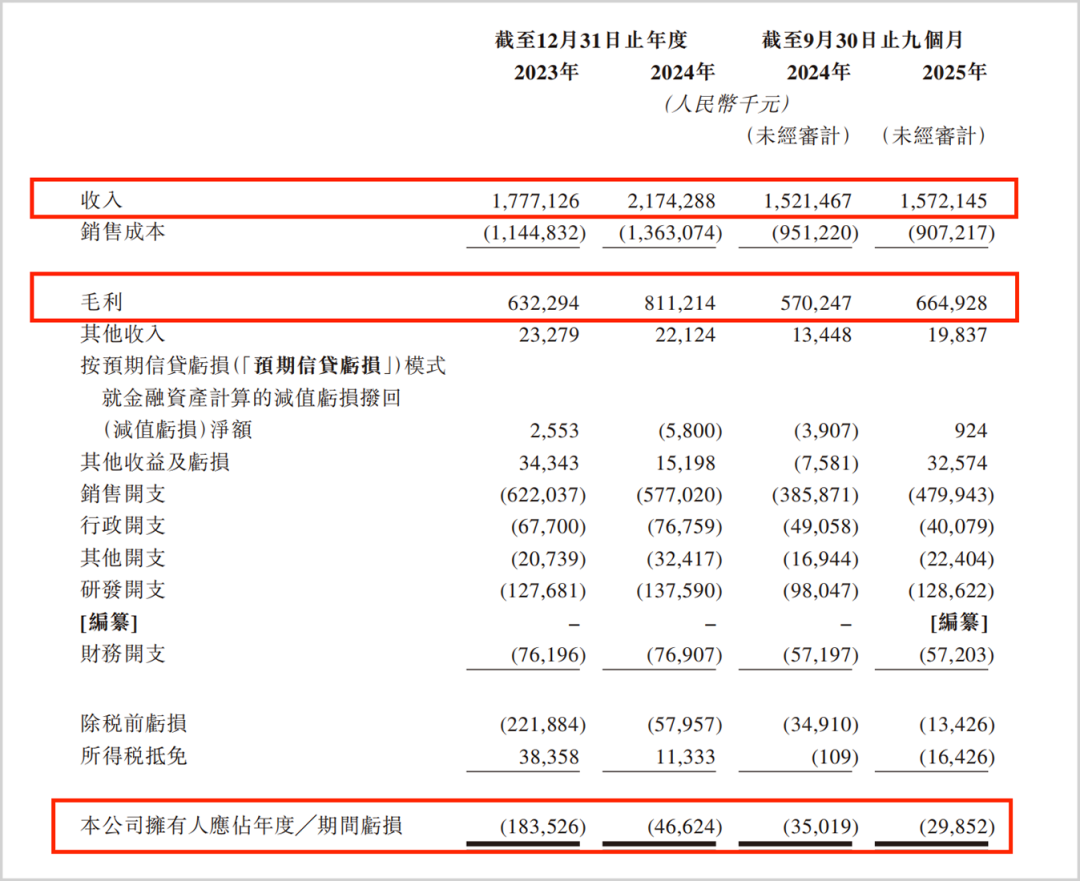Select the 銷售成本 row label
This screenshot has width=1080, height=881.
pyautogui.click(x=122, y=232)
